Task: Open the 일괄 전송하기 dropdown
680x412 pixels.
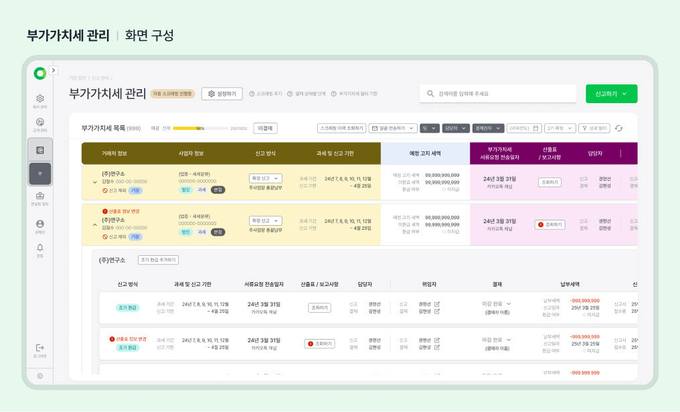Action: (x=393, y=128)
